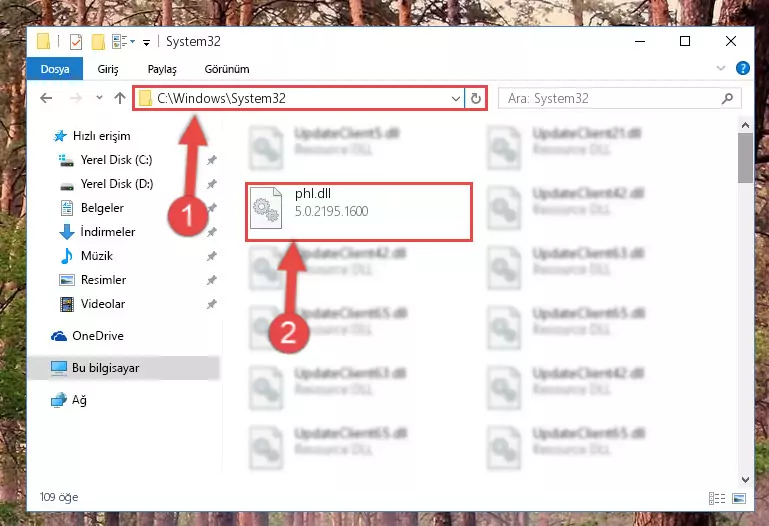Click the scrollbar down arrow
The image size is (769, 526).
[x=745, y=479]
